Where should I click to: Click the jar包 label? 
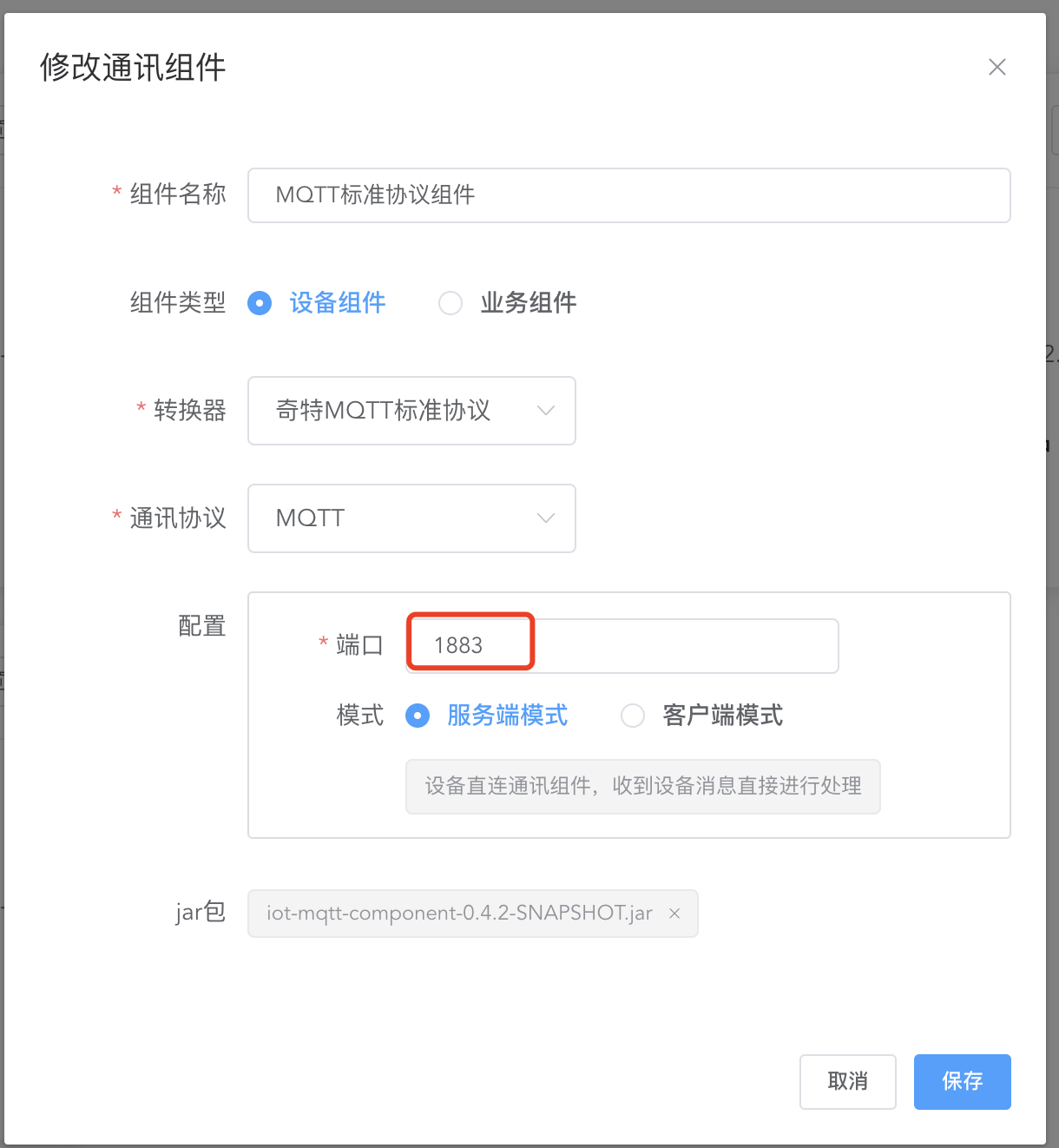201,913
